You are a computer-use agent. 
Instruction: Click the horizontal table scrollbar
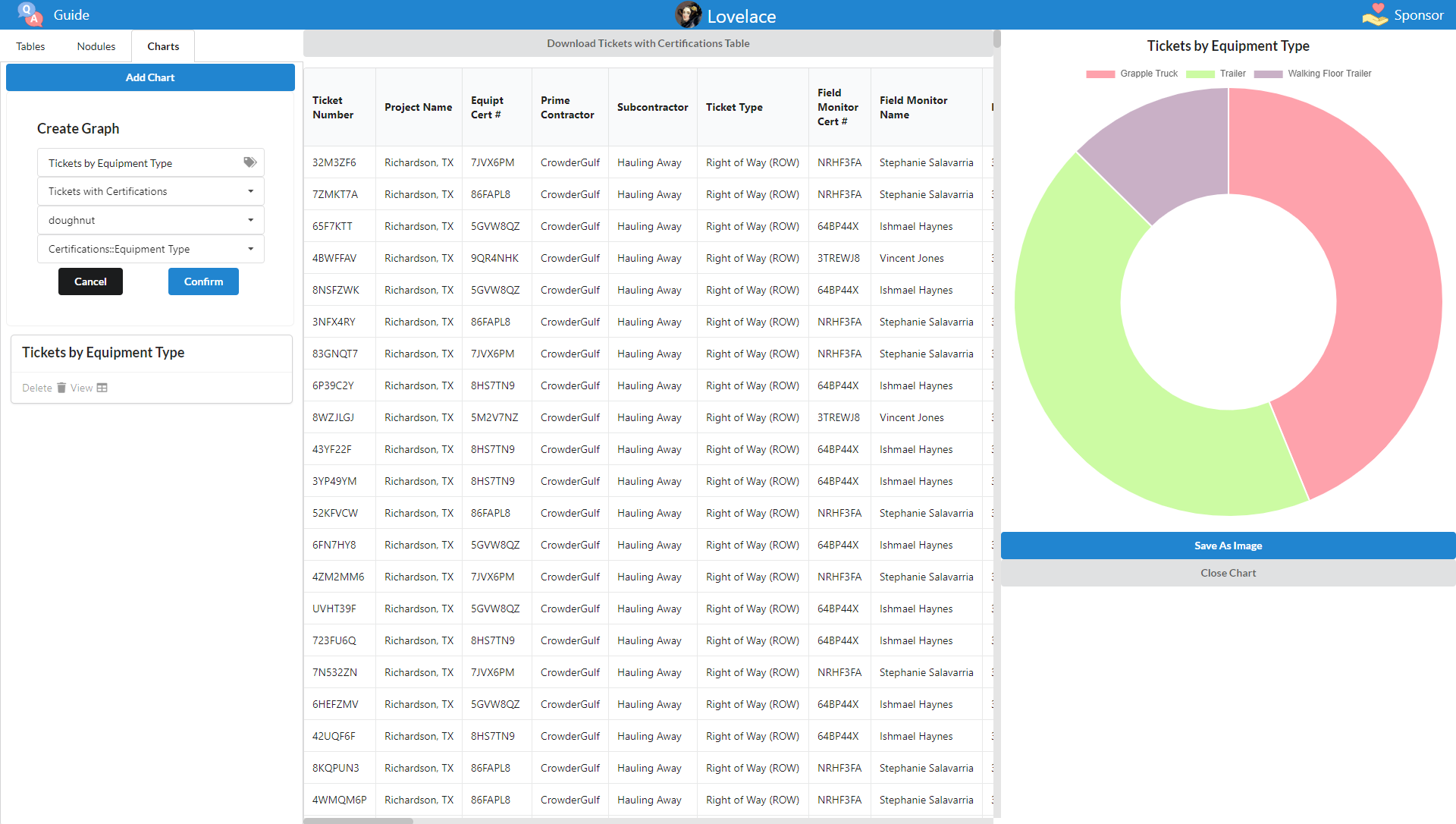point(358,820)
